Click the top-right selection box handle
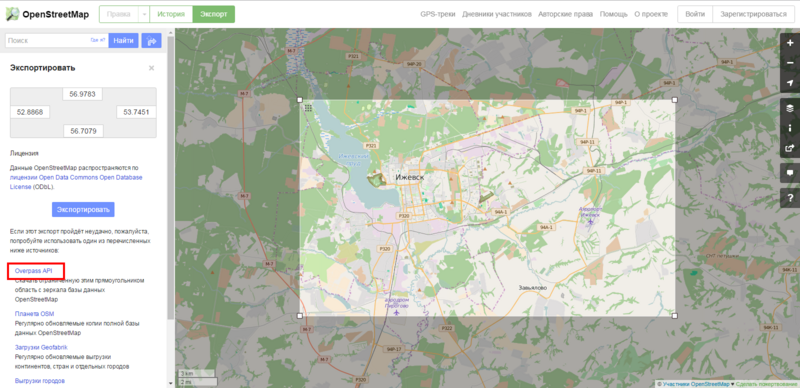The image size is (800, 388). [x=674, y=100]
